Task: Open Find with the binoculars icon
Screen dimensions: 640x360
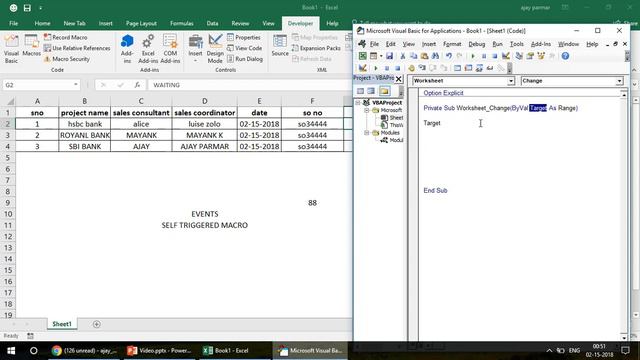Action: [435, 56]
